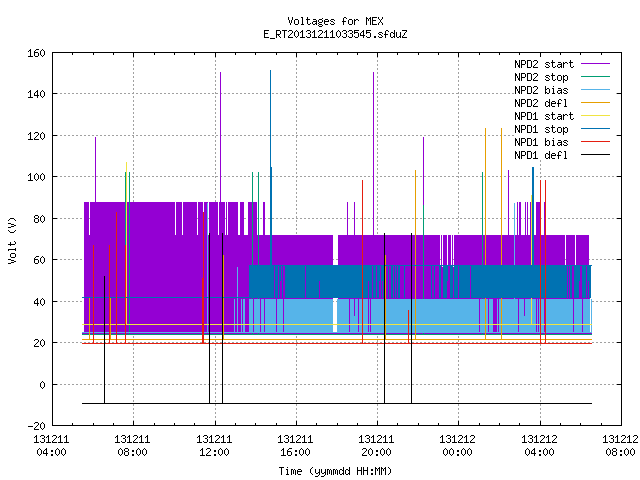Click the y-axis tick label 80
The image size is (640, 480).
40,219
